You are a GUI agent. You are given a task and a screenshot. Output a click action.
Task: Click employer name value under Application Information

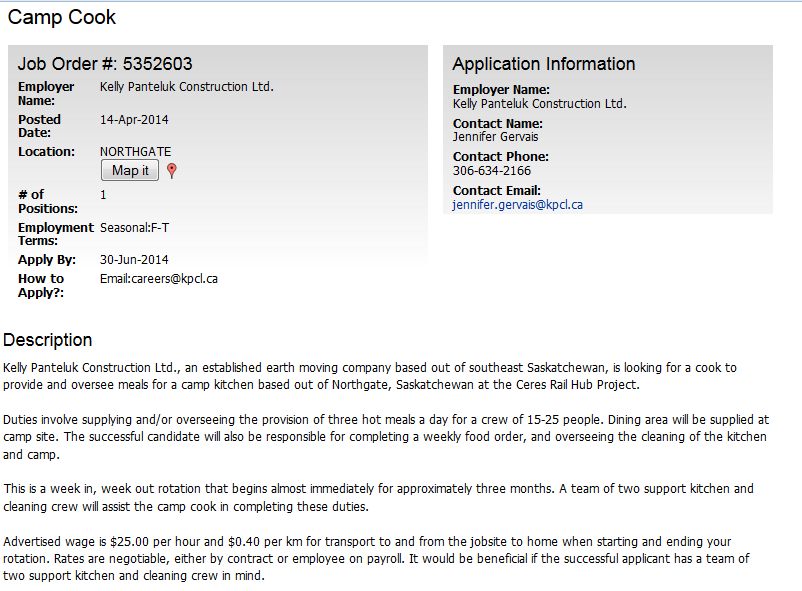click(540, 104)
